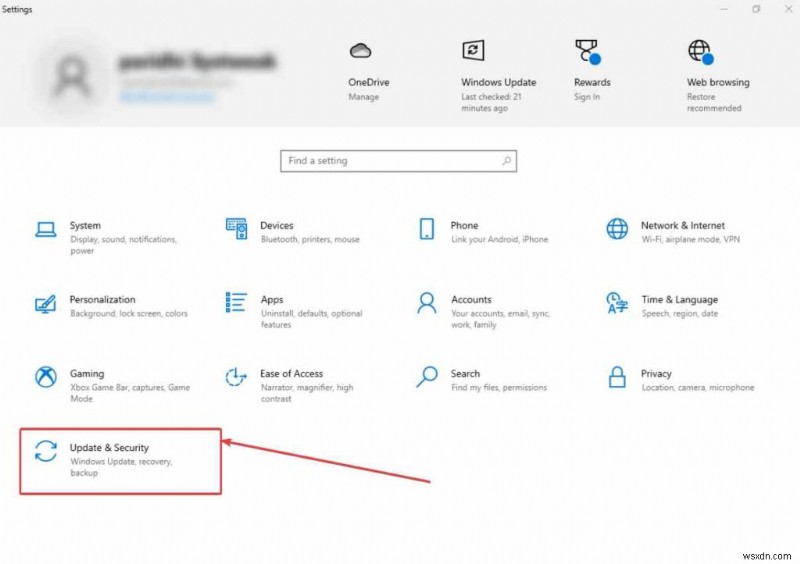800x564 pixels.
Task: Click 'Bluetooth, printers, mouse' description
Action: coord(310,239)
